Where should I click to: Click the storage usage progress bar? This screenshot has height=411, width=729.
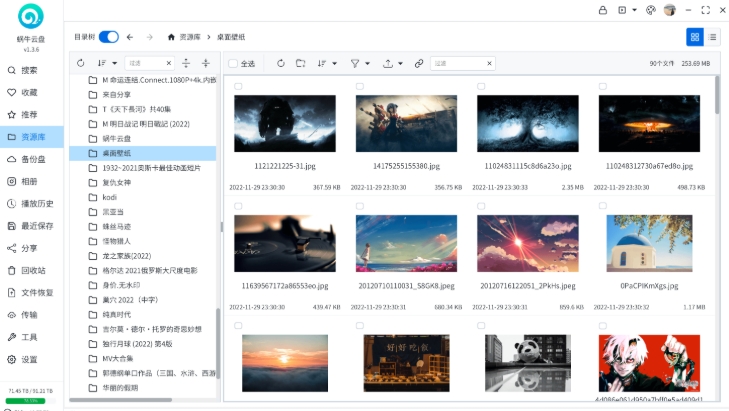pyautogui.click(x=32, y=400)
